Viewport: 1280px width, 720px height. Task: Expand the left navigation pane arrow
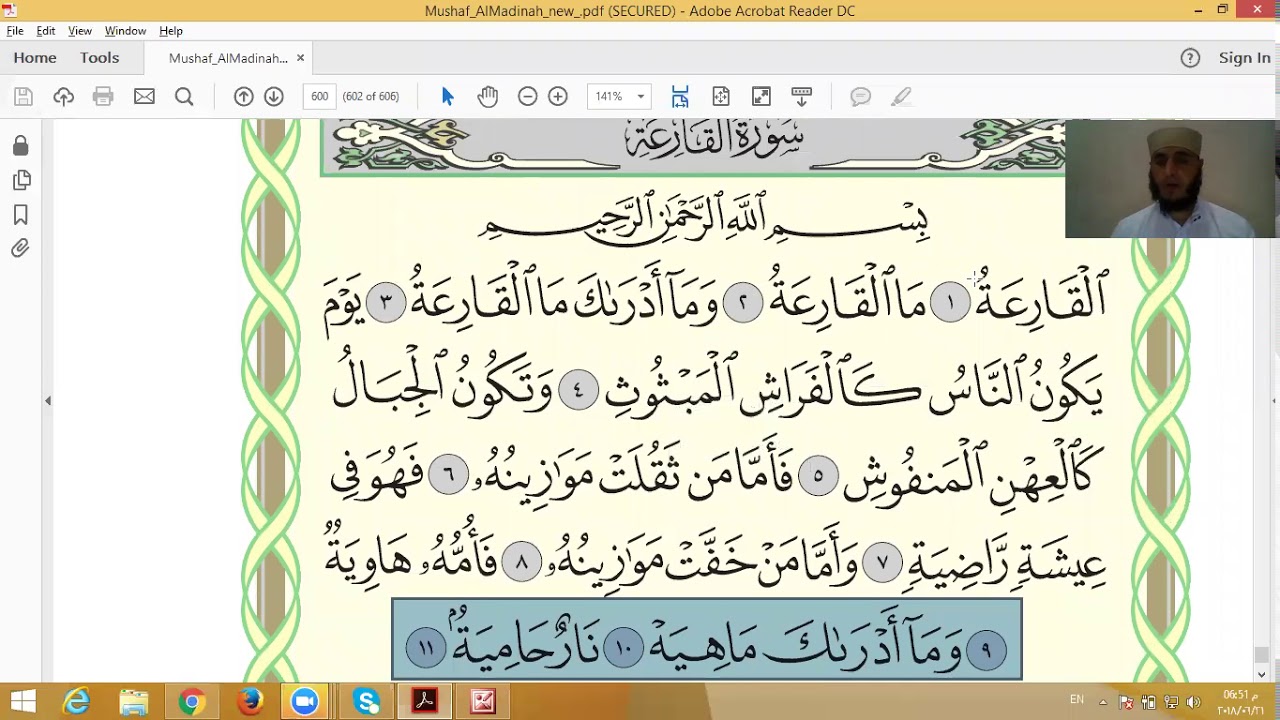tap(47, 400)
